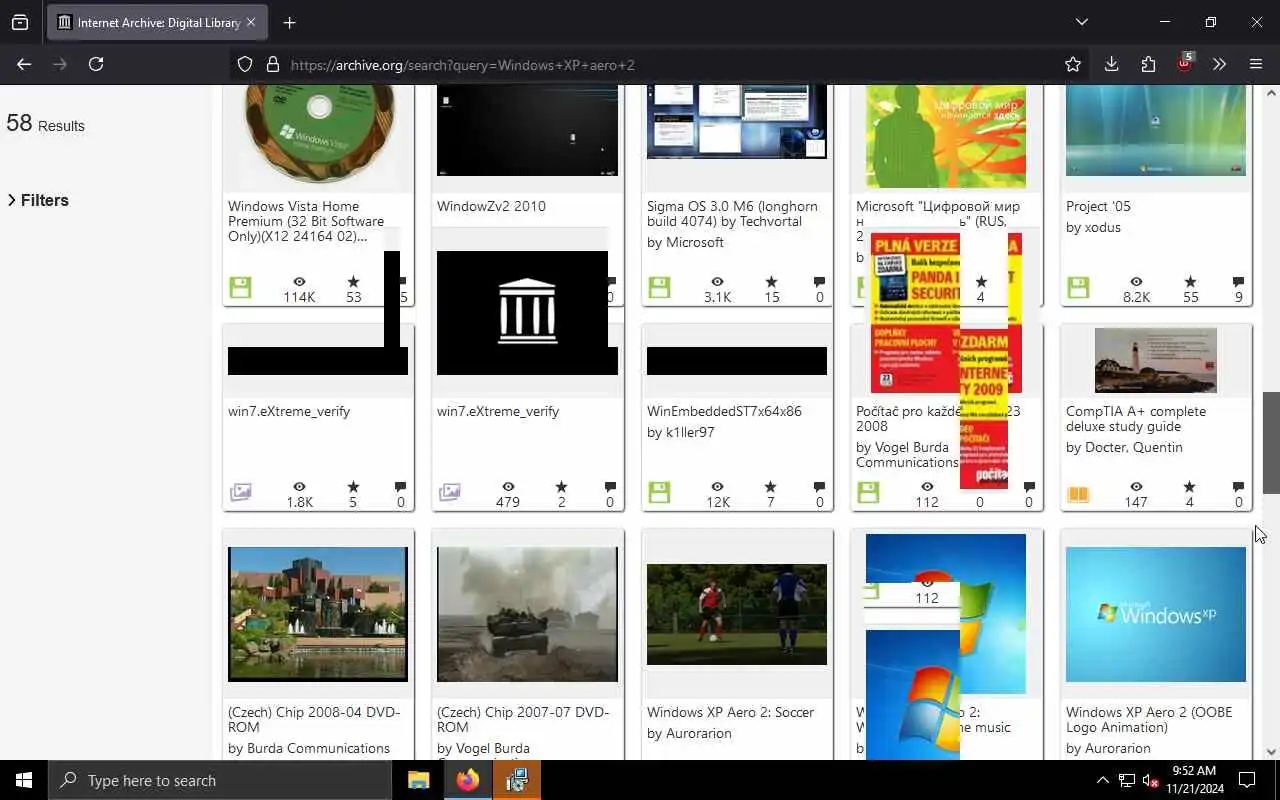Image resolution: width=1280 pixels, height=800 pixels.
Task: Open (Czech) Chip 2008-04 DVD-ROM title
Action: 314,719
